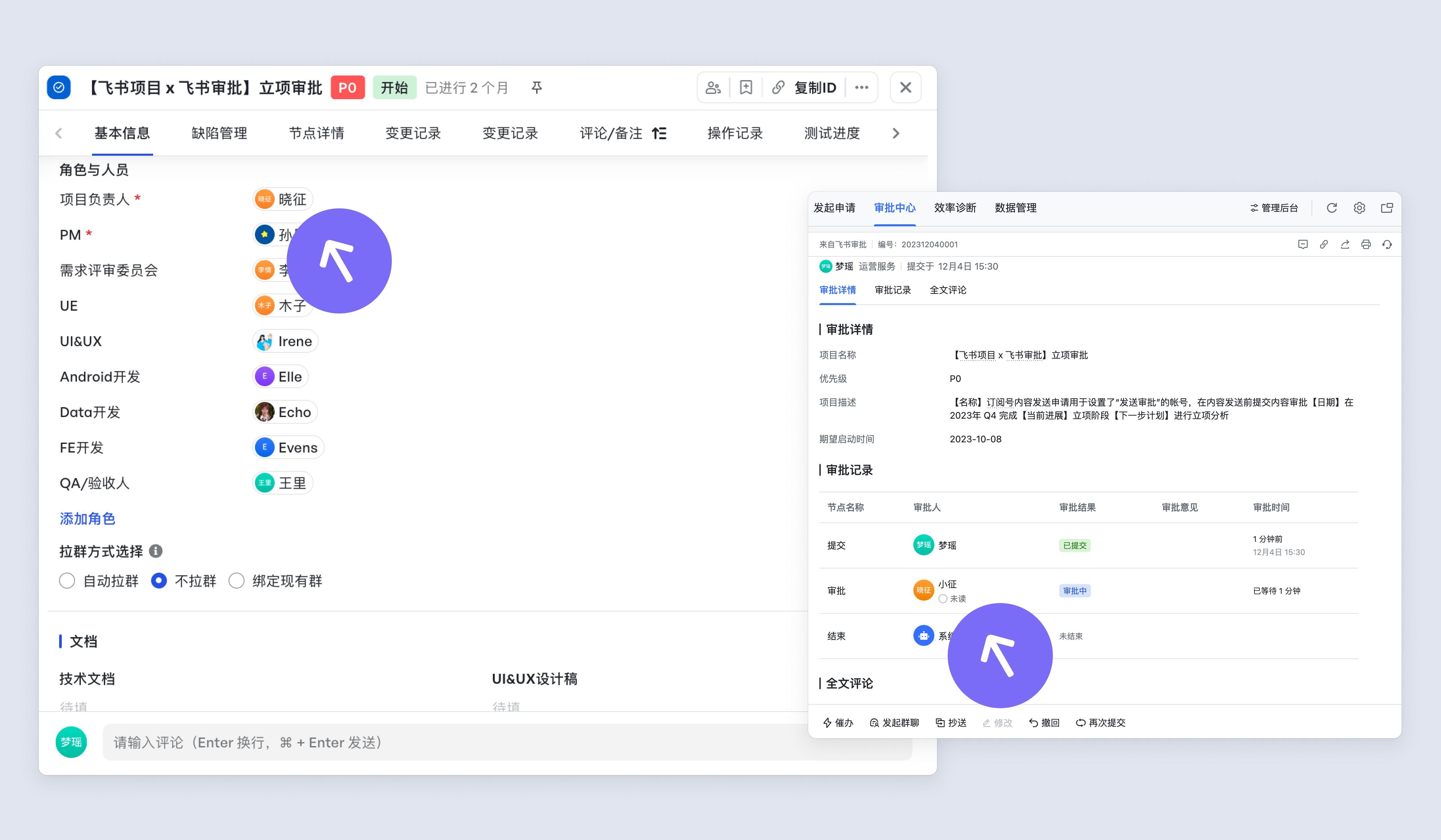Click the share icon in approval toolbar
Viewport: 1441px width, 840px height.
1345,245
